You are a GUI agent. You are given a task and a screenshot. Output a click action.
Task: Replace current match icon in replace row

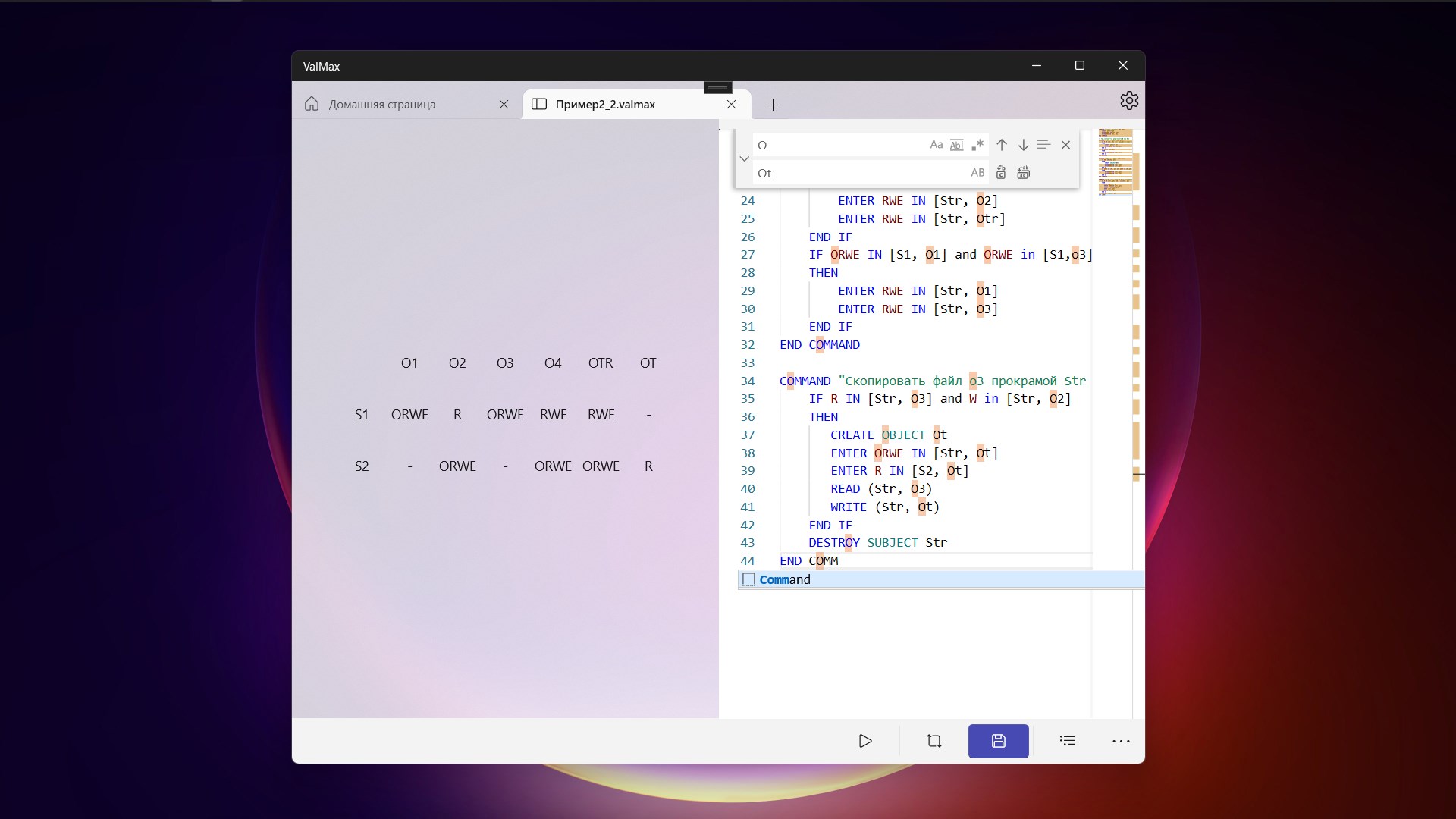coord(1001,173)
